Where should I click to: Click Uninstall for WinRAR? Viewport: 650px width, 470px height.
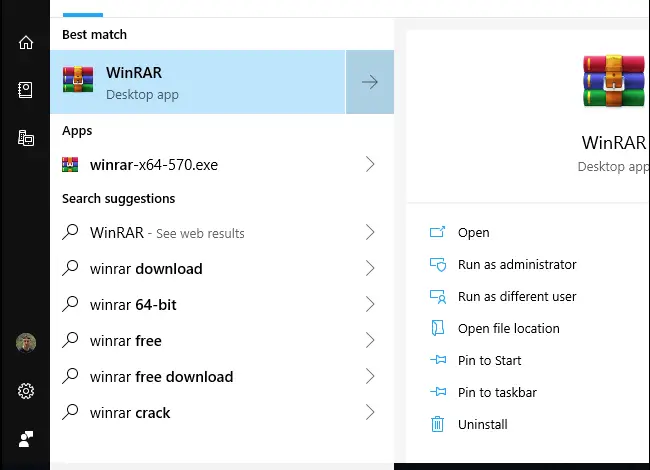click(482, 425)
